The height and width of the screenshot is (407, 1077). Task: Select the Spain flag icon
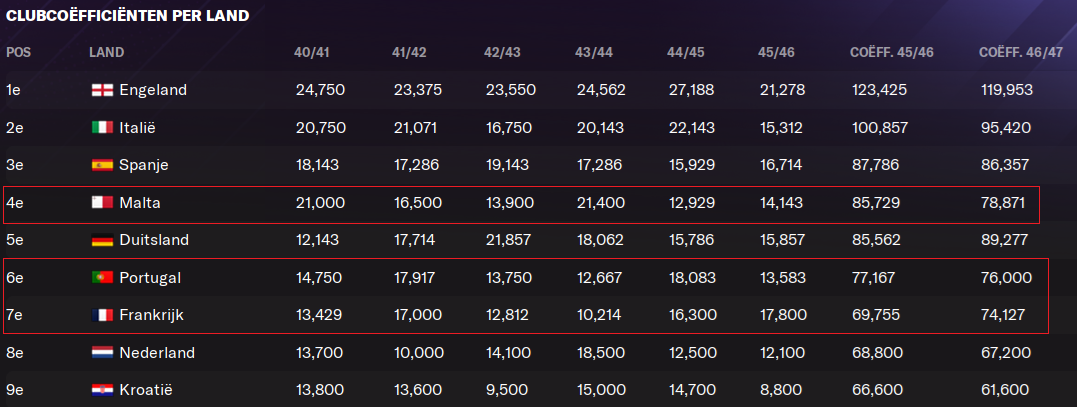point(102,165)
